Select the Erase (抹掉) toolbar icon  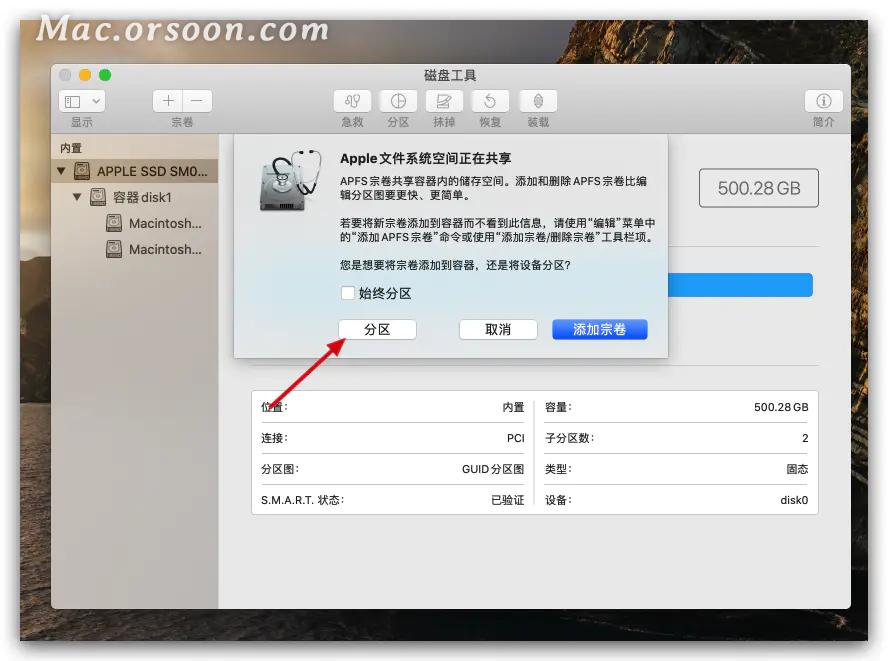[444, 101]
